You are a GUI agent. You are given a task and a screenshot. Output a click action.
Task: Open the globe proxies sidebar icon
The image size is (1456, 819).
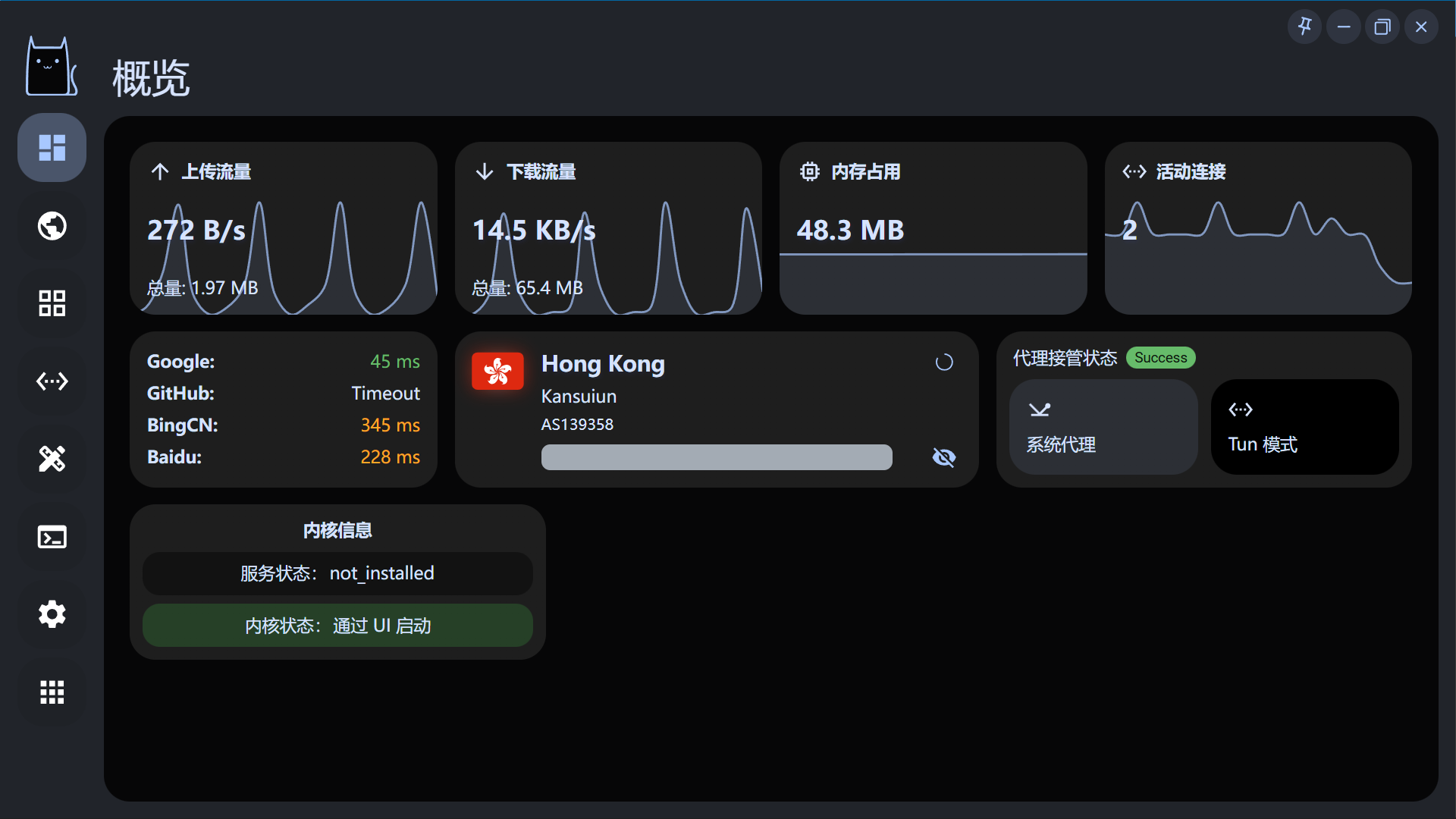pyautogui.click(x=52, y=226)
